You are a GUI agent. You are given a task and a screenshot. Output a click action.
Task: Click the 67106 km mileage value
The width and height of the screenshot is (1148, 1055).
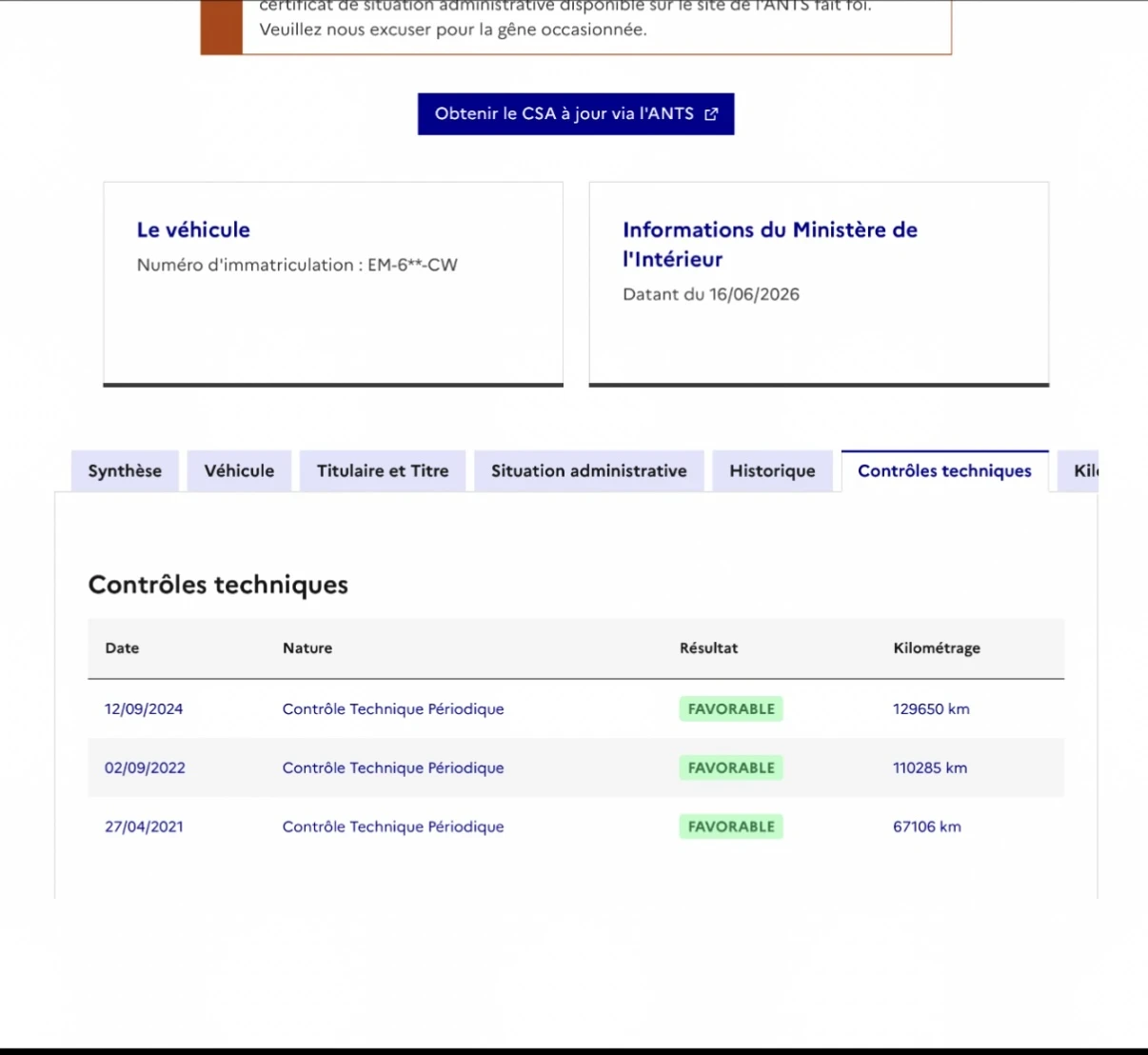(x=927, y=827)
